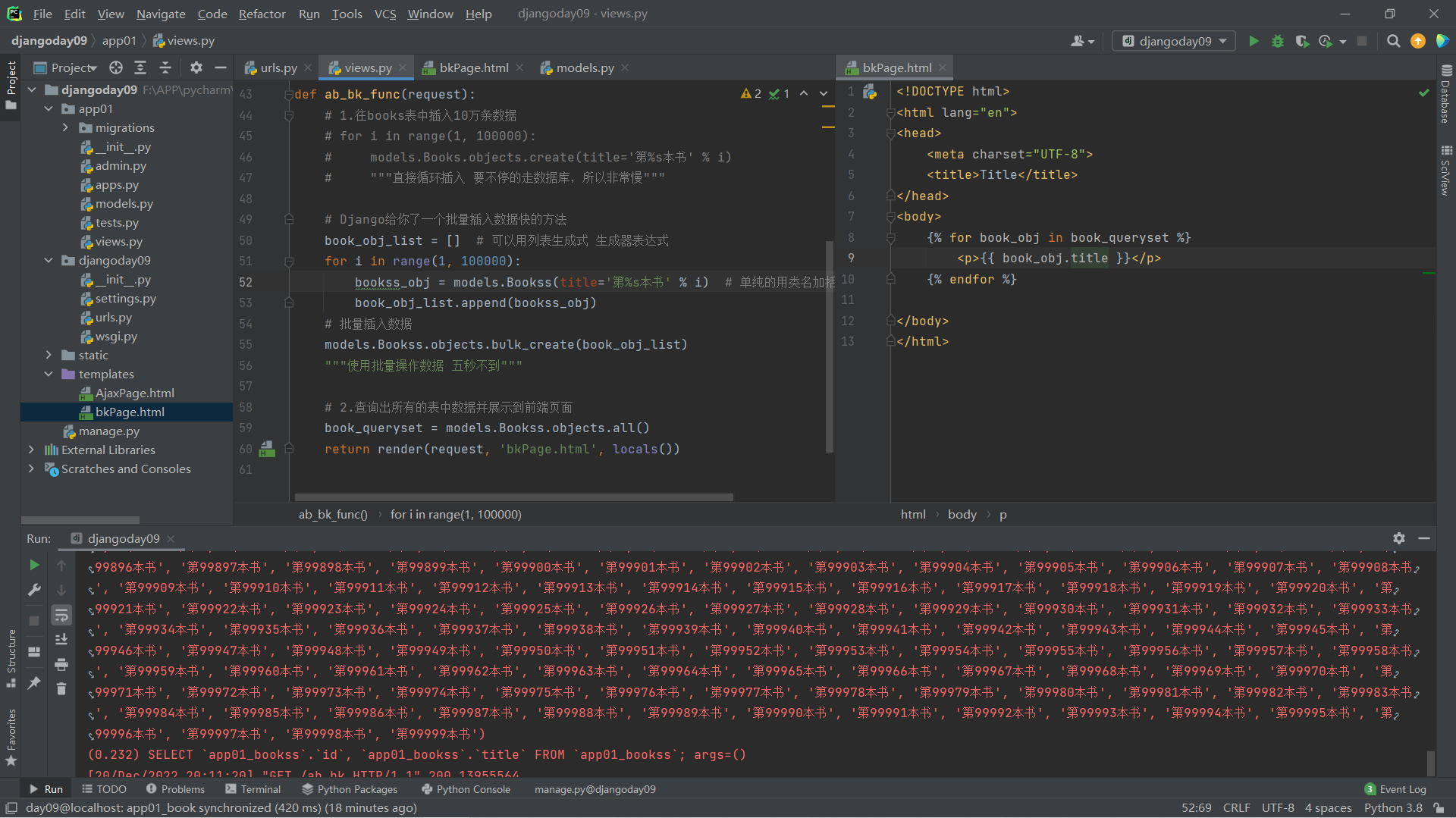This screenshot has height=818, width=1456.
Task: Open settings.py in the project tree
Action: [125, 299]
